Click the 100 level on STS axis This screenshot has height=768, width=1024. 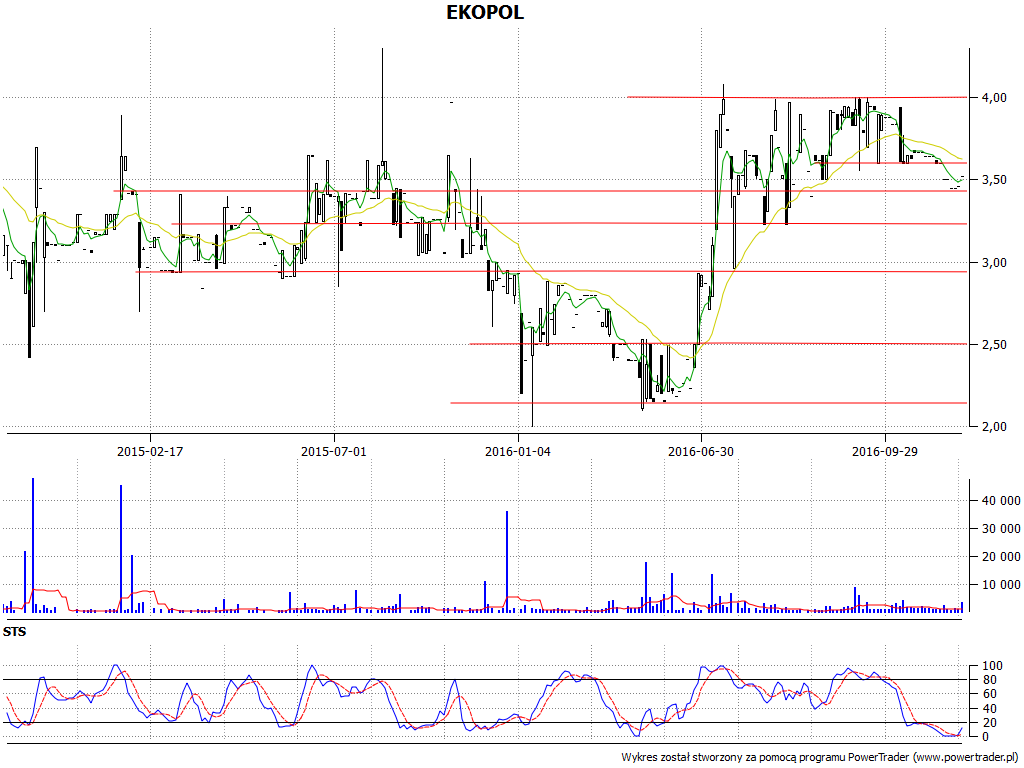[x=992, y=666]
